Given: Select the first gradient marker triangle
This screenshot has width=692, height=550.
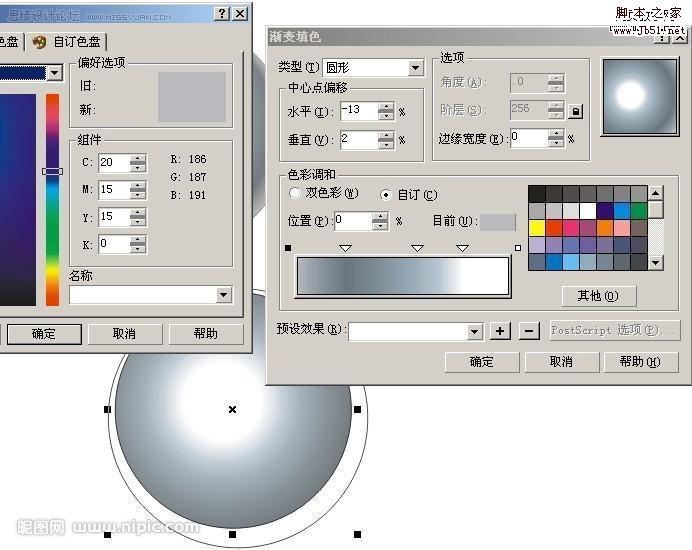Looking at the screenshot, I should point(346,249).
